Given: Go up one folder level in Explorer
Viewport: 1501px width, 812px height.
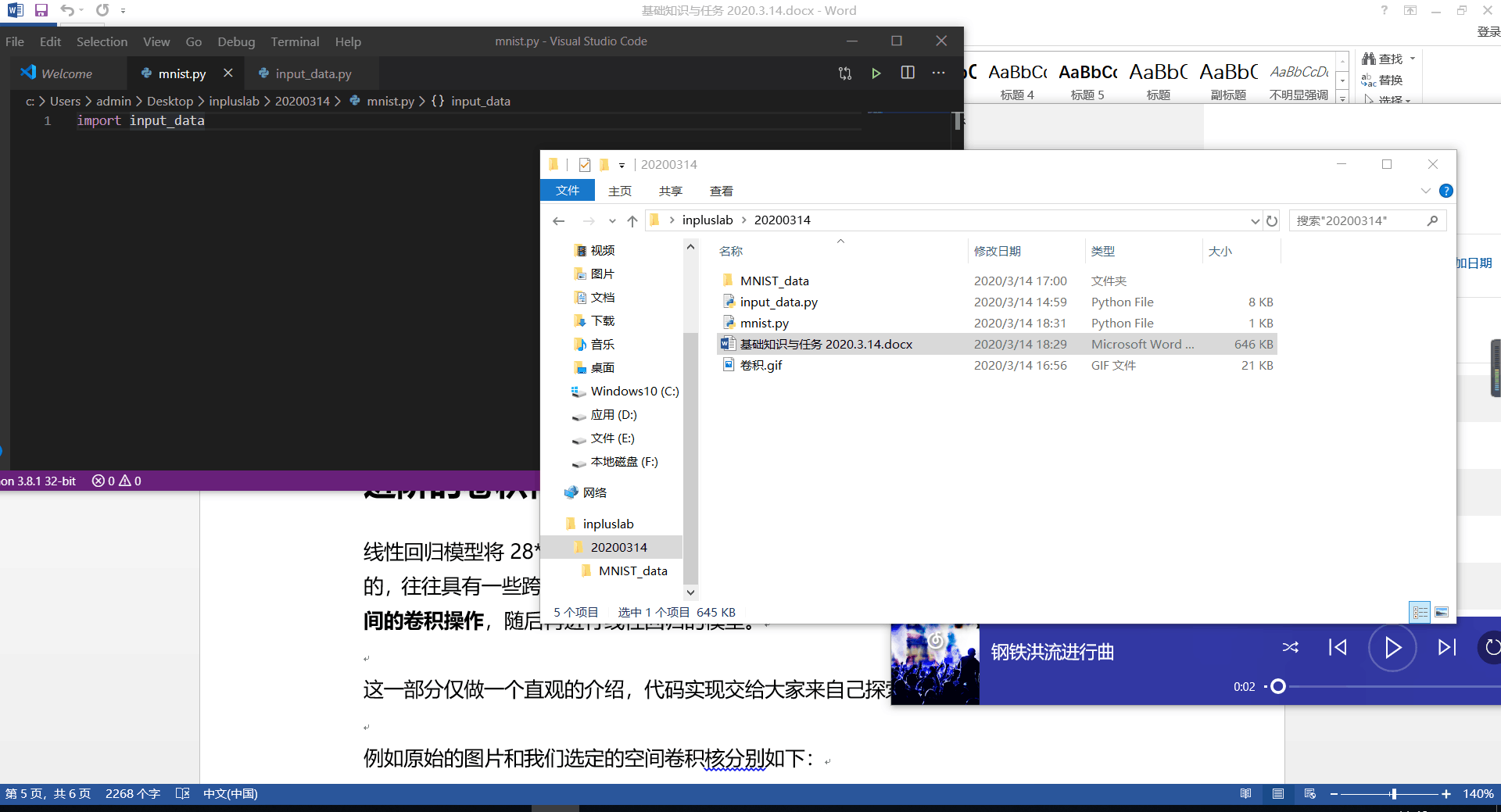Looking at the screenshot, I should click(x=632, y=221).
